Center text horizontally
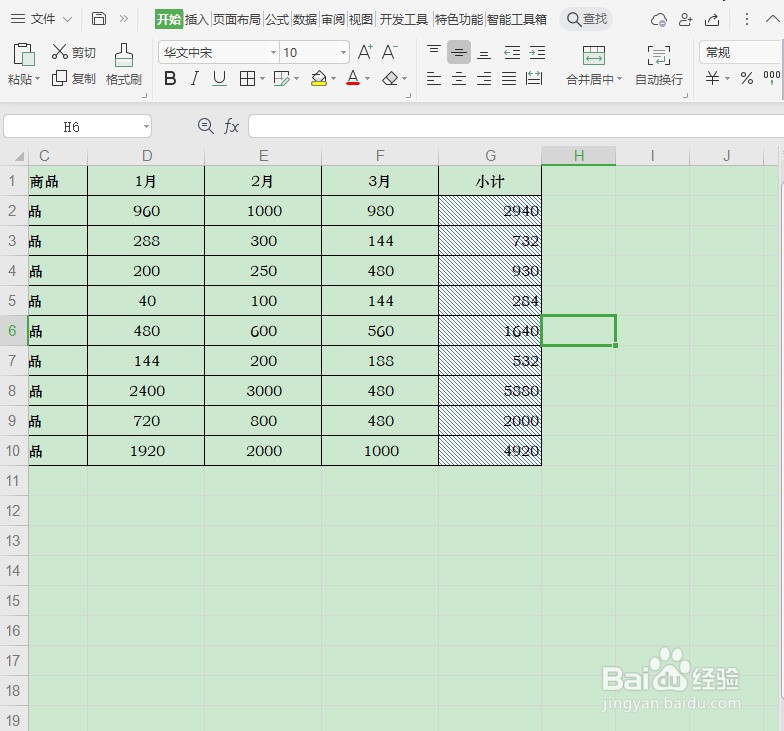The height and width of the screenshot is (731, 784). click(459, 78)
